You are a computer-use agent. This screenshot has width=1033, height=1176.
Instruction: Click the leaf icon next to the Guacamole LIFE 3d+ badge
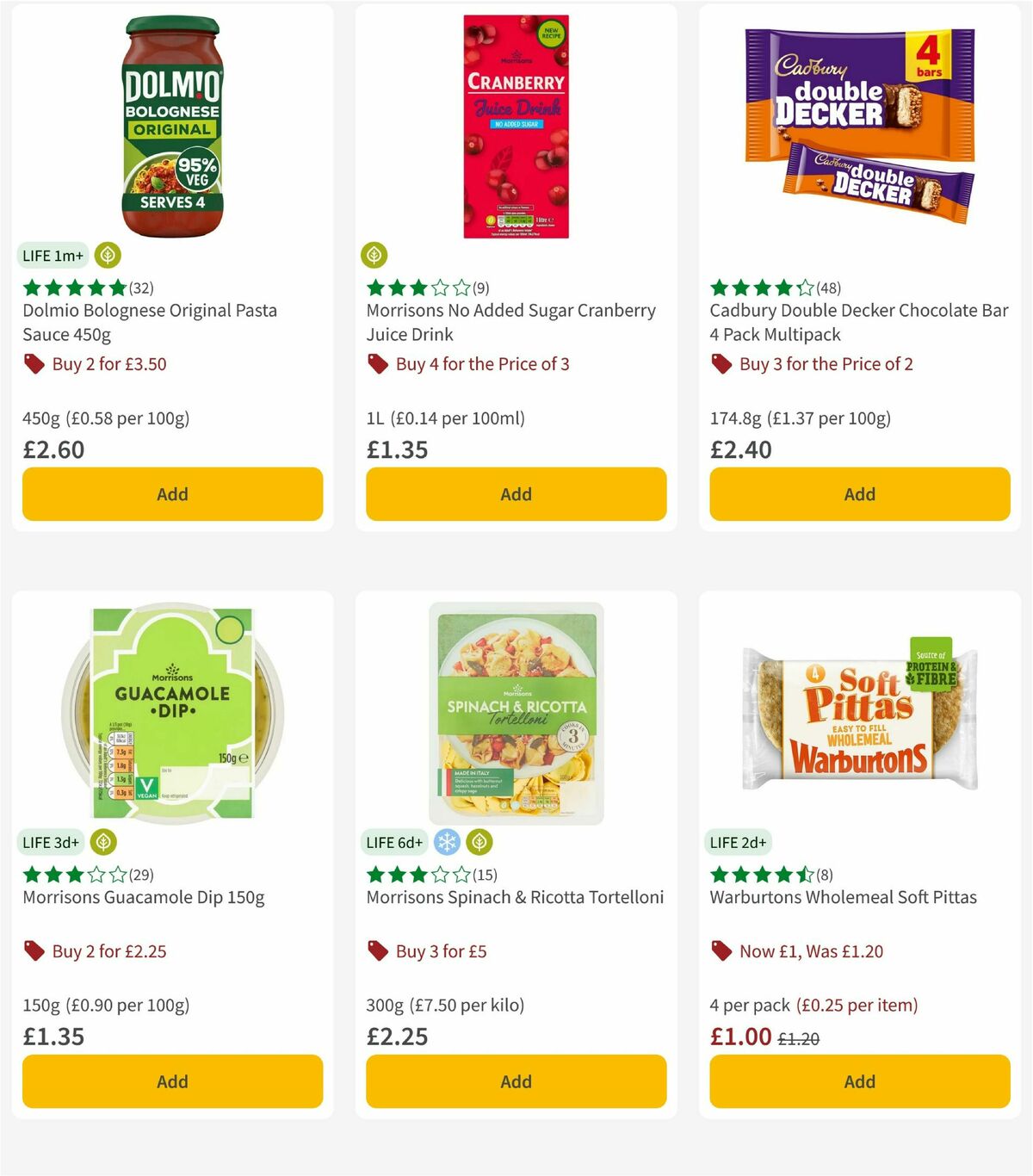105,842
